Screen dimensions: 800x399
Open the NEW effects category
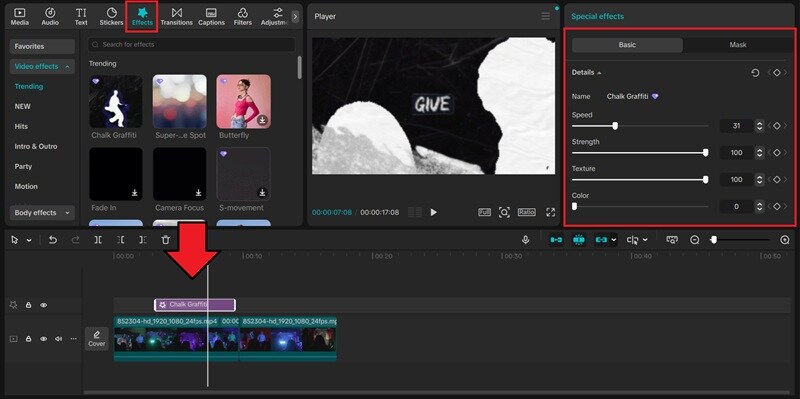22,107
